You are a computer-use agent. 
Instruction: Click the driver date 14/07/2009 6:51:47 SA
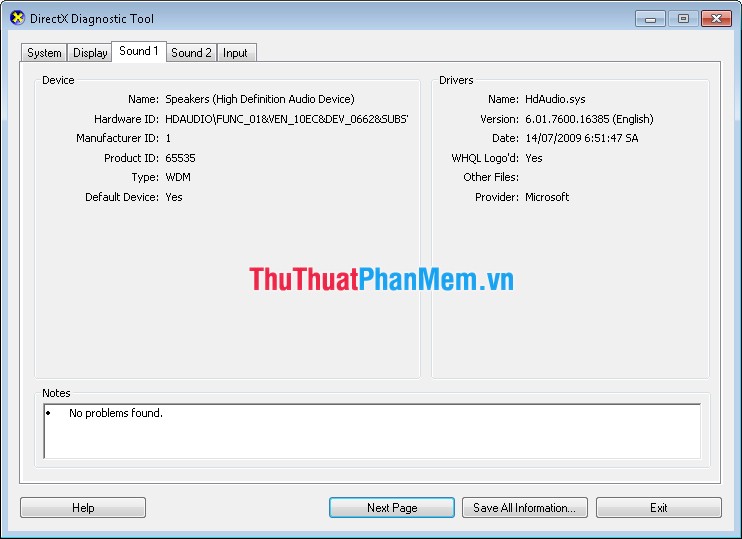point(582,138)
